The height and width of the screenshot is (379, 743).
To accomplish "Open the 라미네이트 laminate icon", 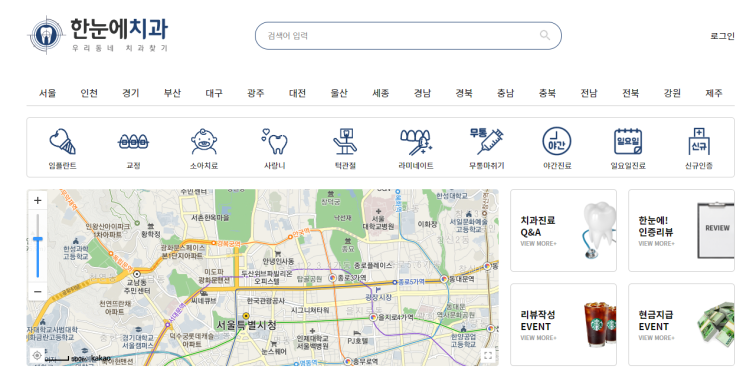I will point(416,142).
